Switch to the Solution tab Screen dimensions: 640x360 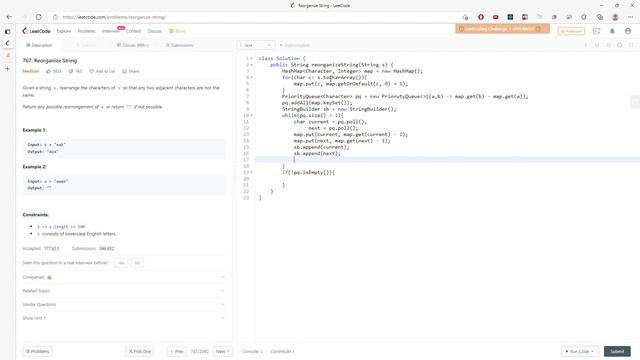pyautogui.click(x=86, y=45)
